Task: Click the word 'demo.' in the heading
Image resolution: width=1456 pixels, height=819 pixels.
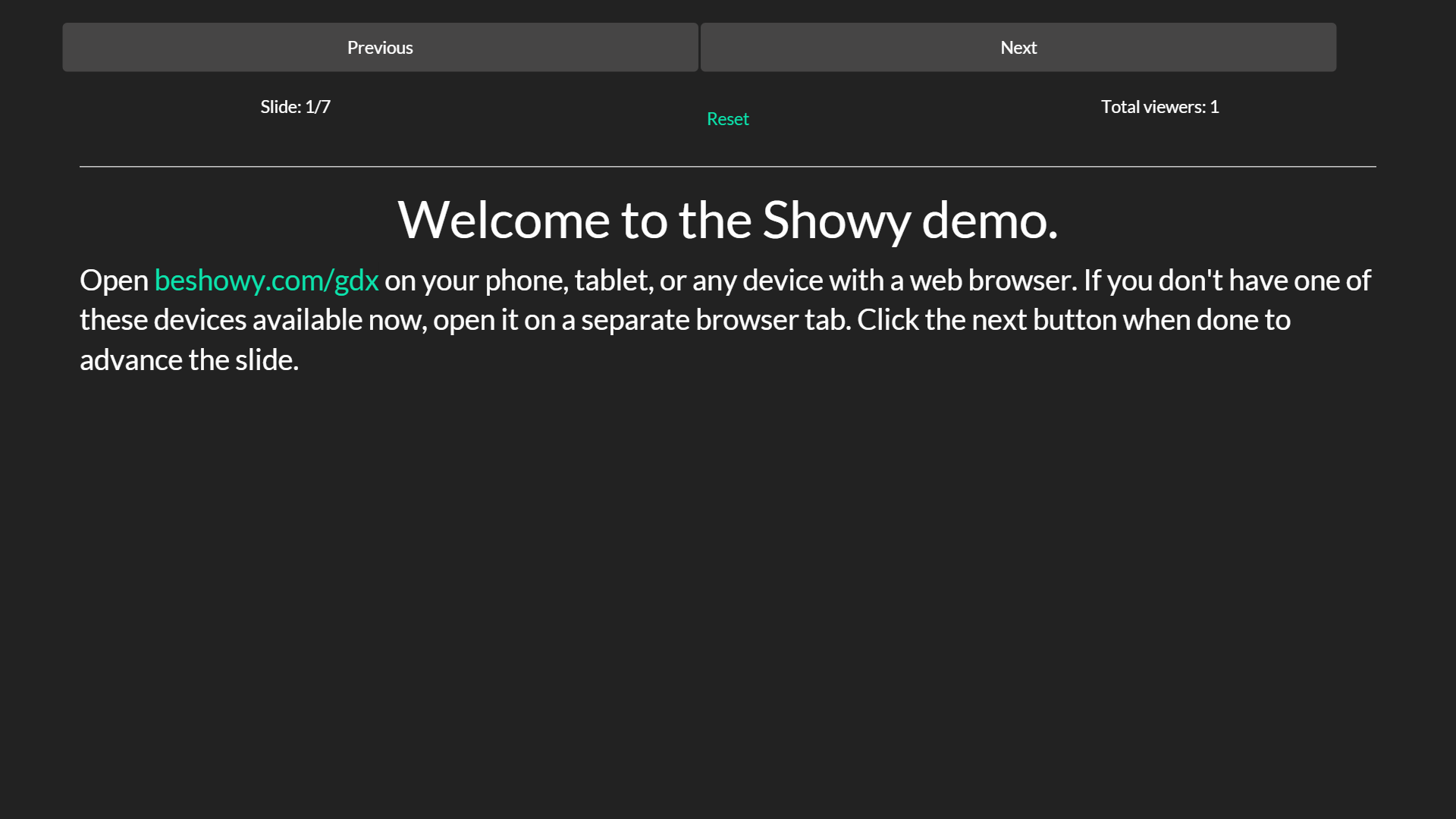Action: click(x=990, y=220)
